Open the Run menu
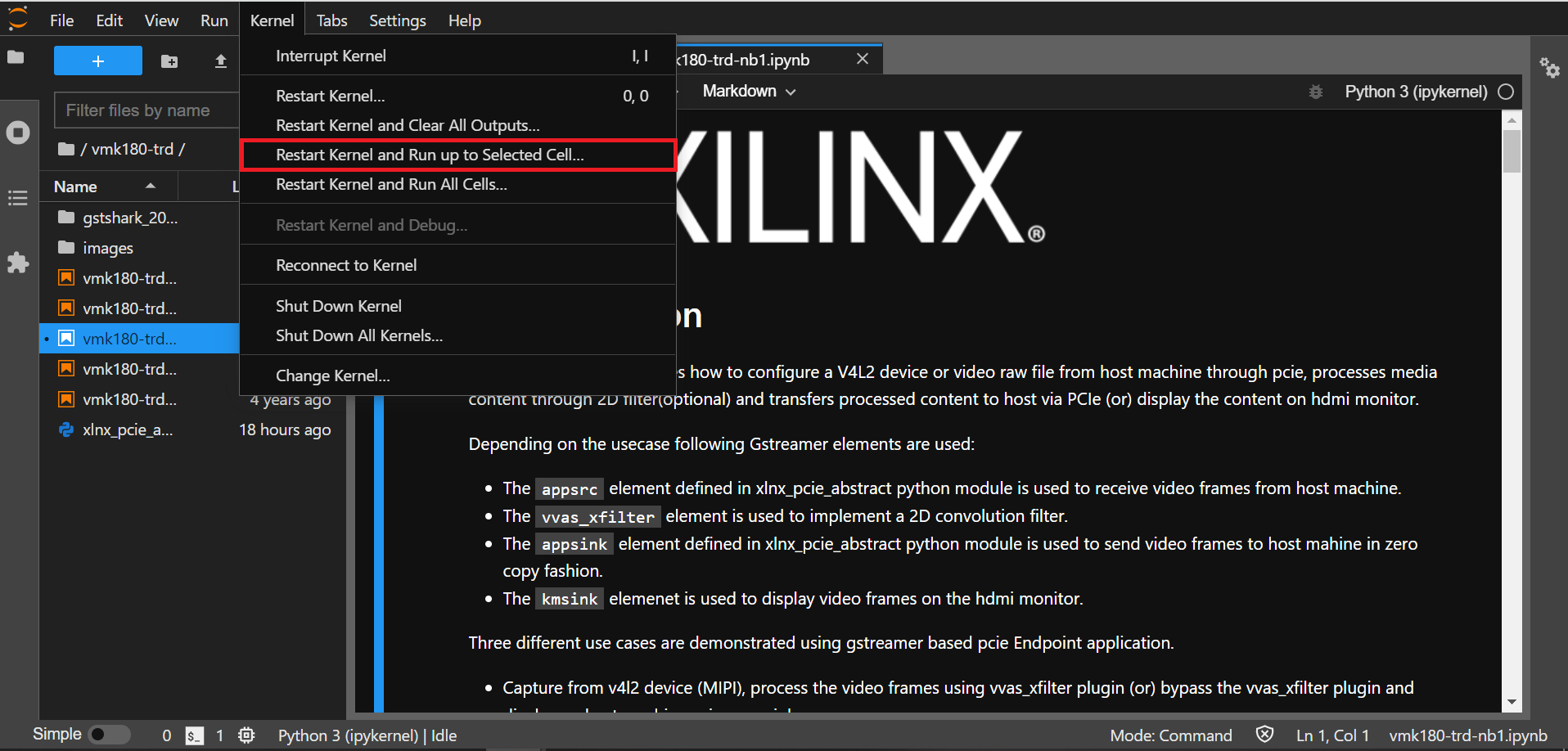The image size is (1568, 751). pos(214,20)
